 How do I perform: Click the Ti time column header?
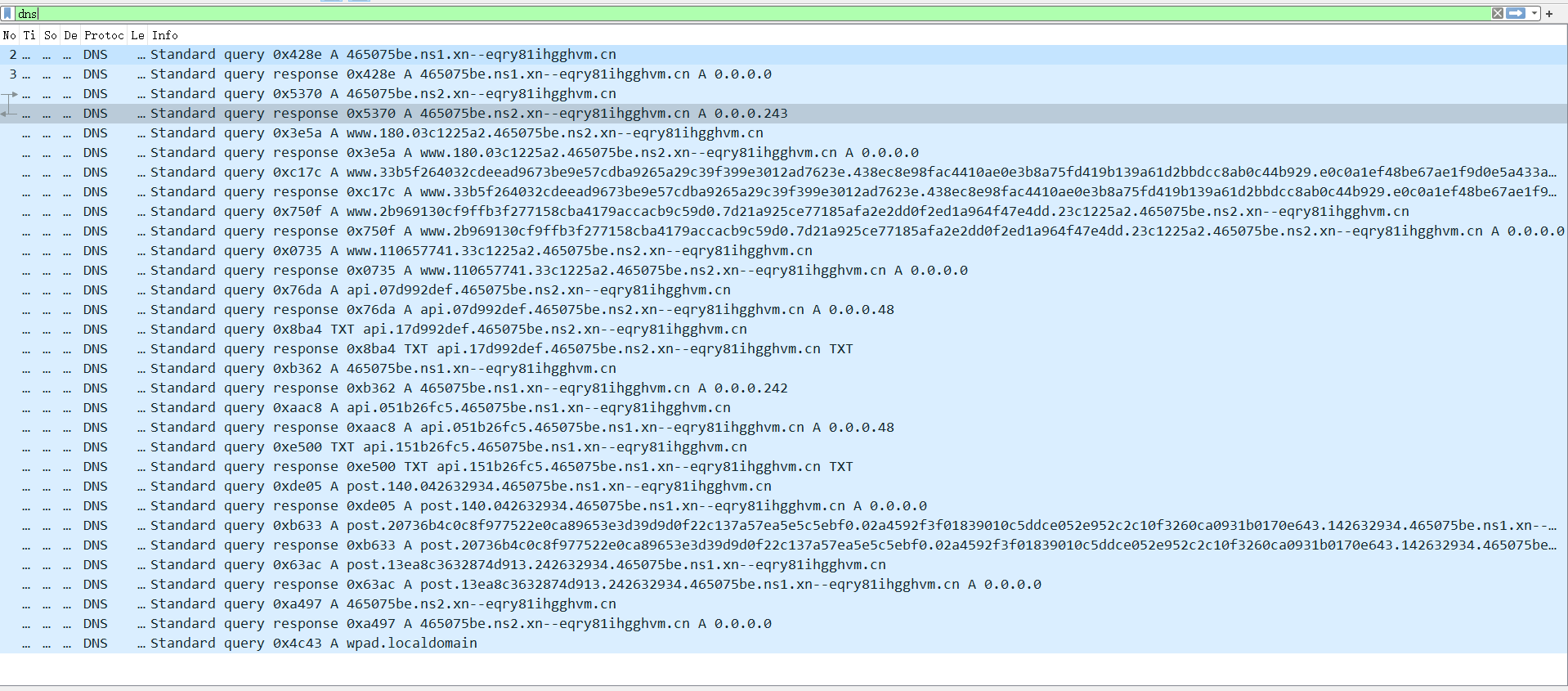pos(29,35)
